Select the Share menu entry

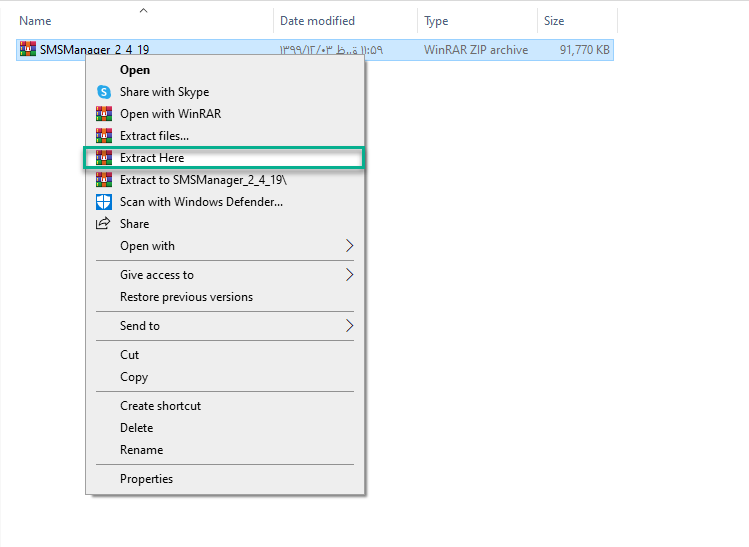[225, 224]
